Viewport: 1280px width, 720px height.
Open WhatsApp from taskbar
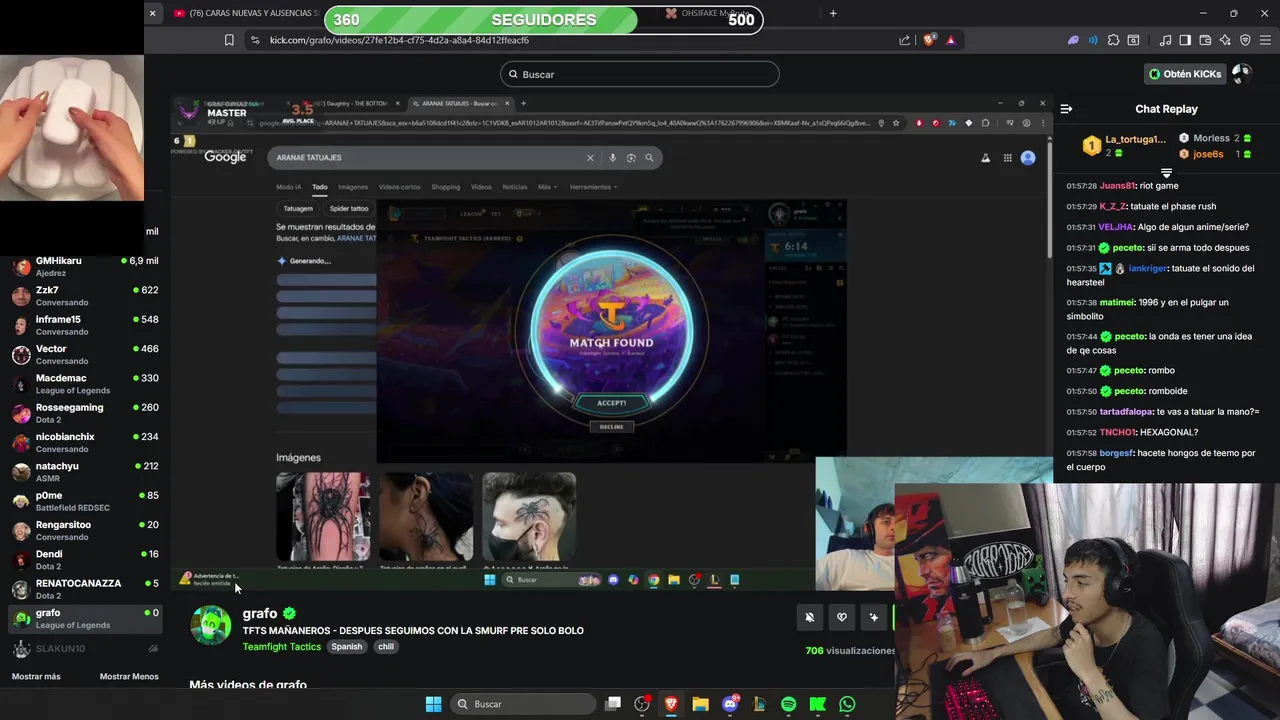847,704
